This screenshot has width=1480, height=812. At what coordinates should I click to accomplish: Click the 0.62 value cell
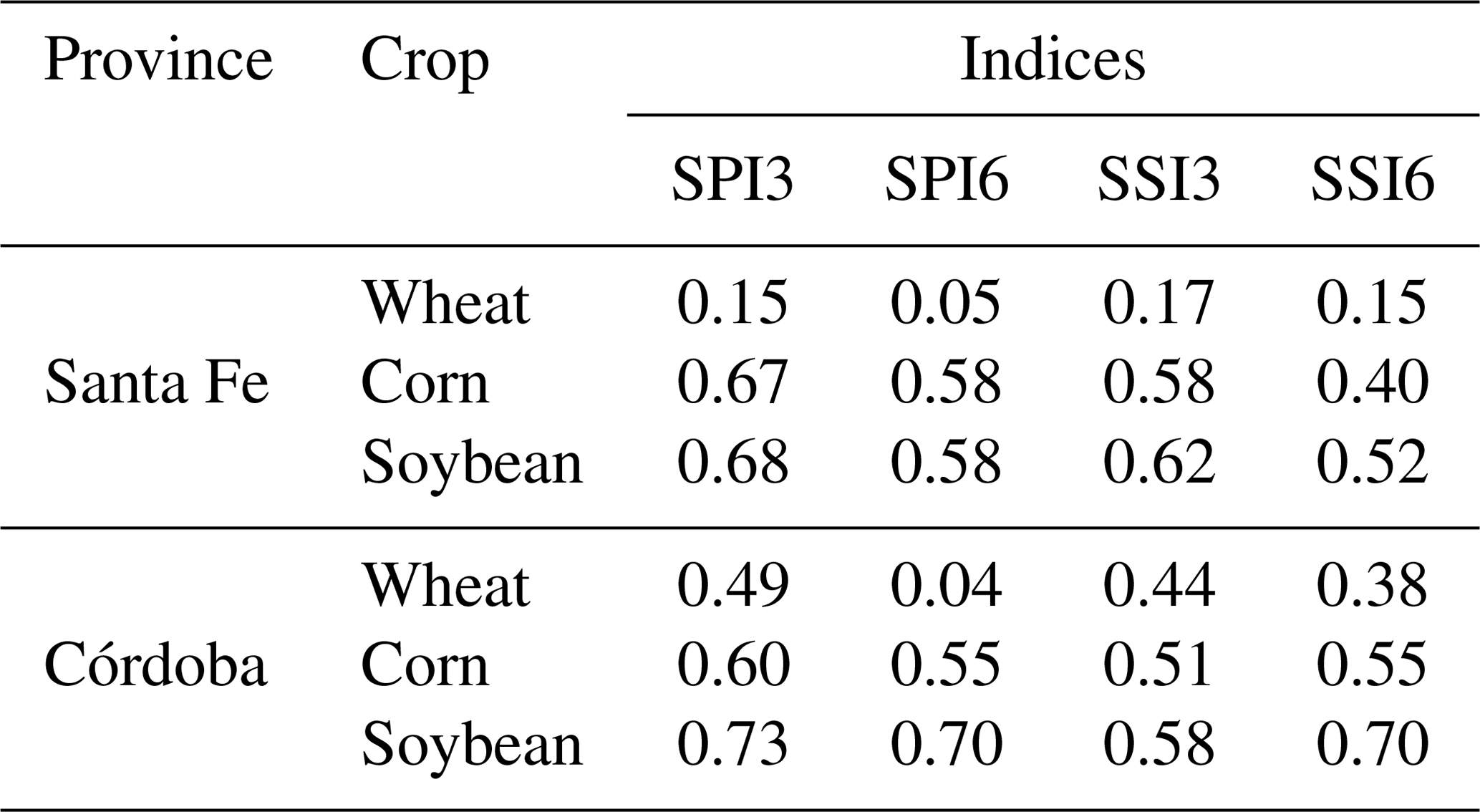click(x=1158, y=463)
